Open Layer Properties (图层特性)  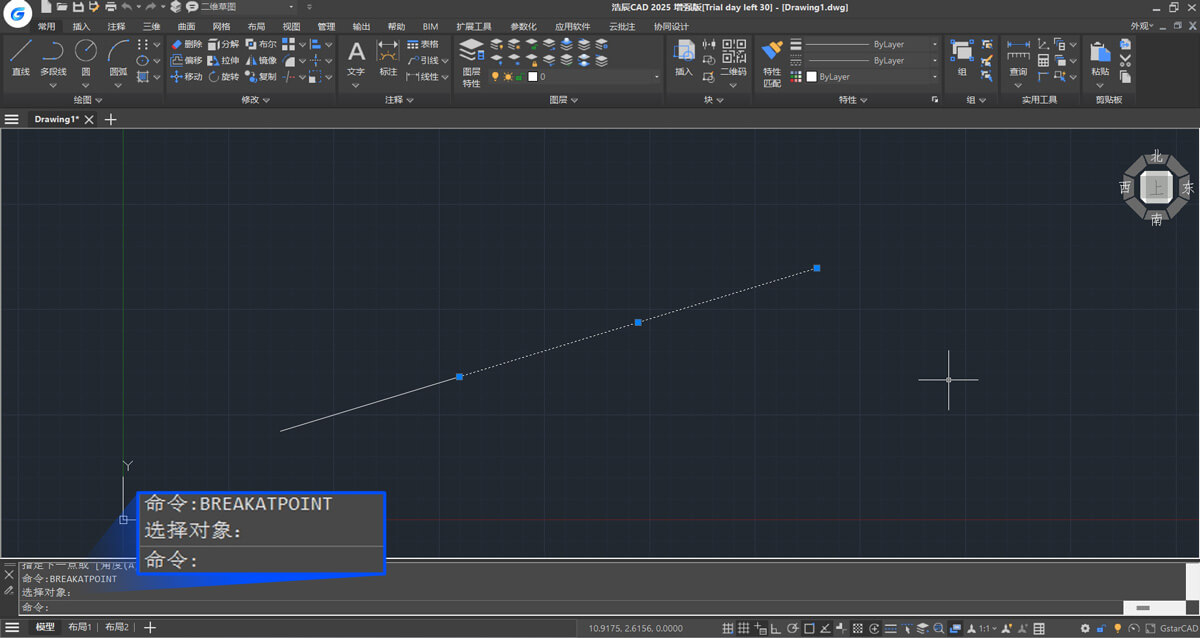(x=471, y=63)
